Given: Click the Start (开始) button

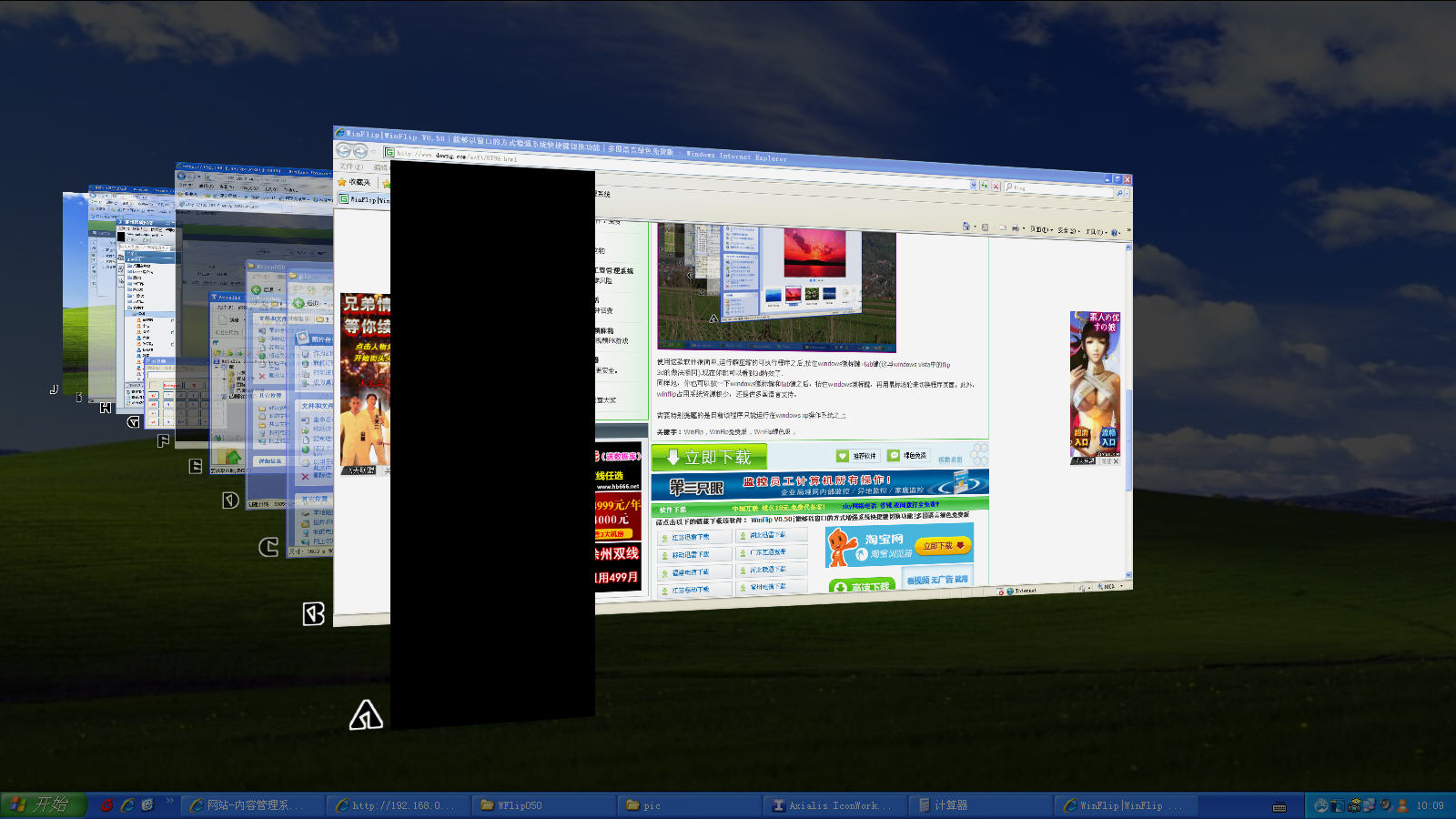Looking at the screenshot, I should point(44,805).
